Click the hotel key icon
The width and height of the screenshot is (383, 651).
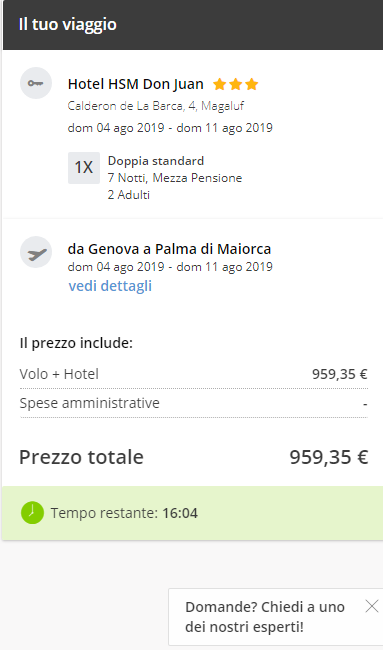[x=36, y=83]
